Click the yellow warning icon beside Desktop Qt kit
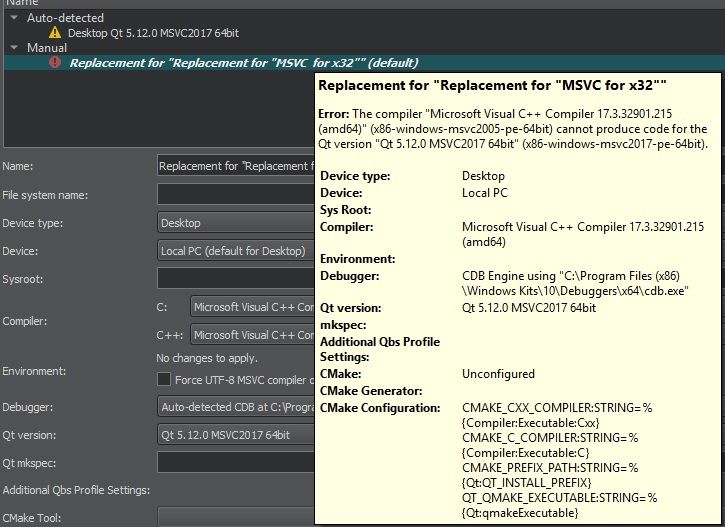 point(55,32)
